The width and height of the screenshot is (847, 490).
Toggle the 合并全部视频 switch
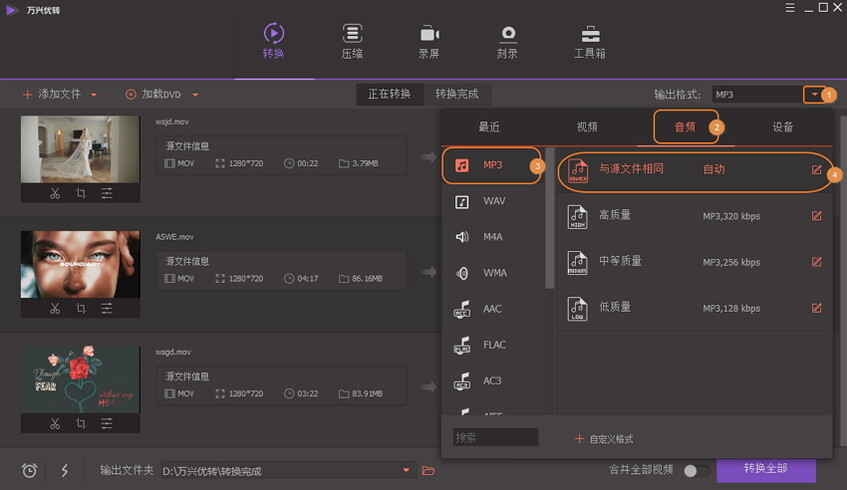coord(697,471)
